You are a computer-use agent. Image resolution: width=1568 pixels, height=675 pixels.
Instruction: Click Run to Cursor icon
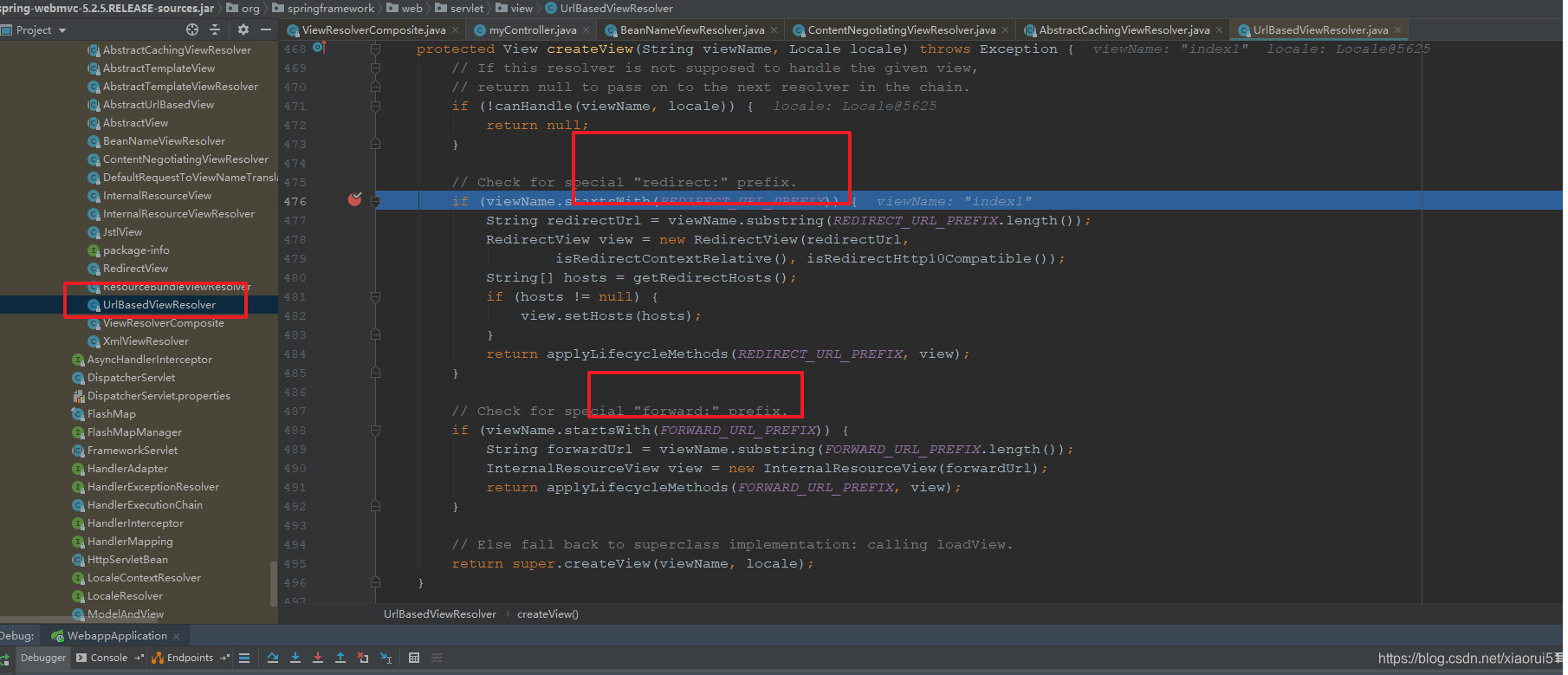pyautogui.click(x=386, y=658)
